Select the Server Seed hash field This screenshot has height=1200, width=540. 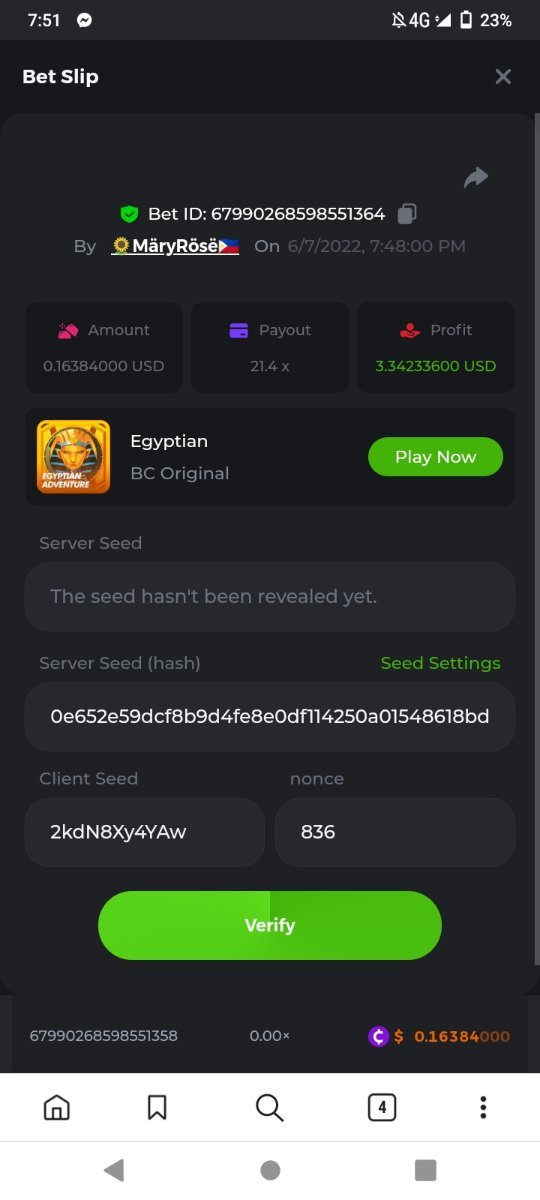[x=270, y=717]
